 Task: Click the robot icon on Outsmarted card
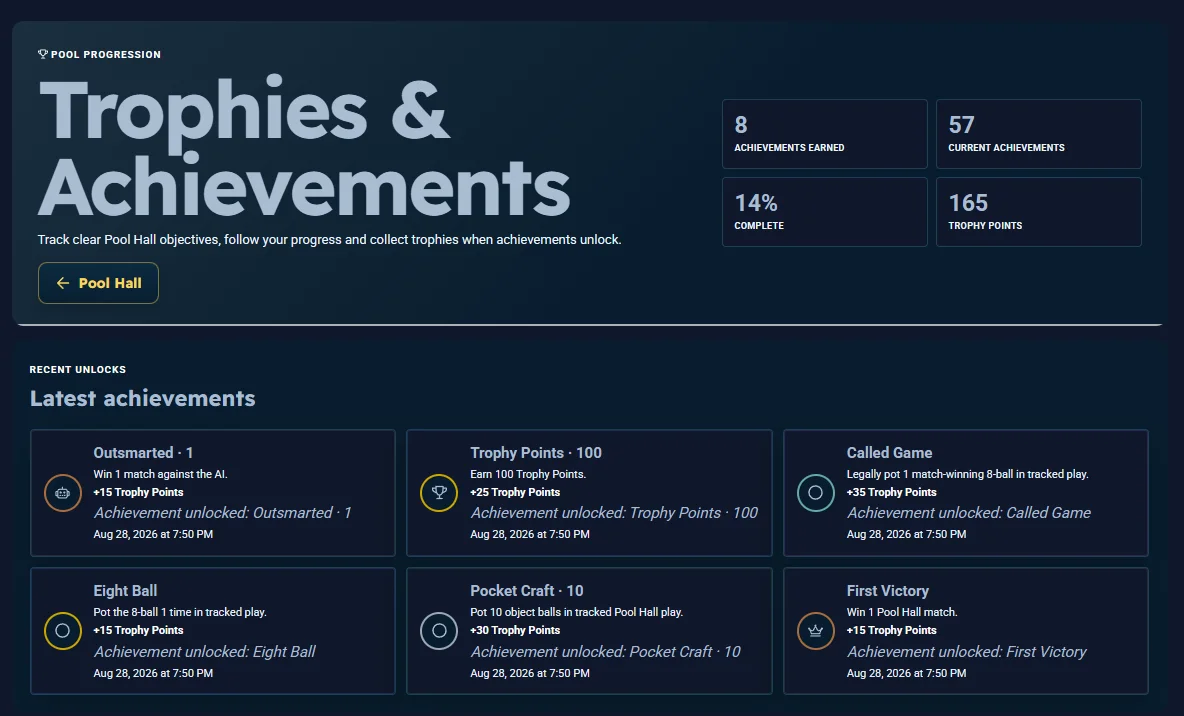(63, 493)
